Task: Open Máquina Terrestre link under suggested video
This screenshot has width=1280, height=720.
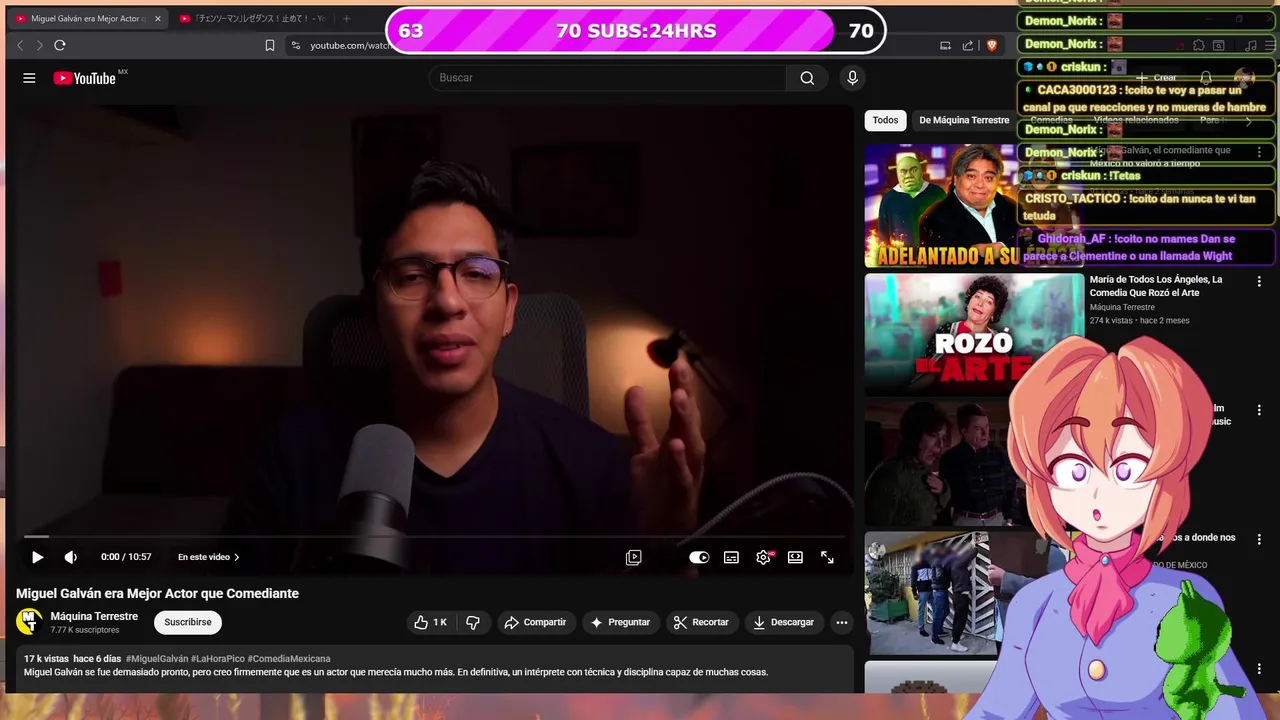Action: coord(1122,307)
